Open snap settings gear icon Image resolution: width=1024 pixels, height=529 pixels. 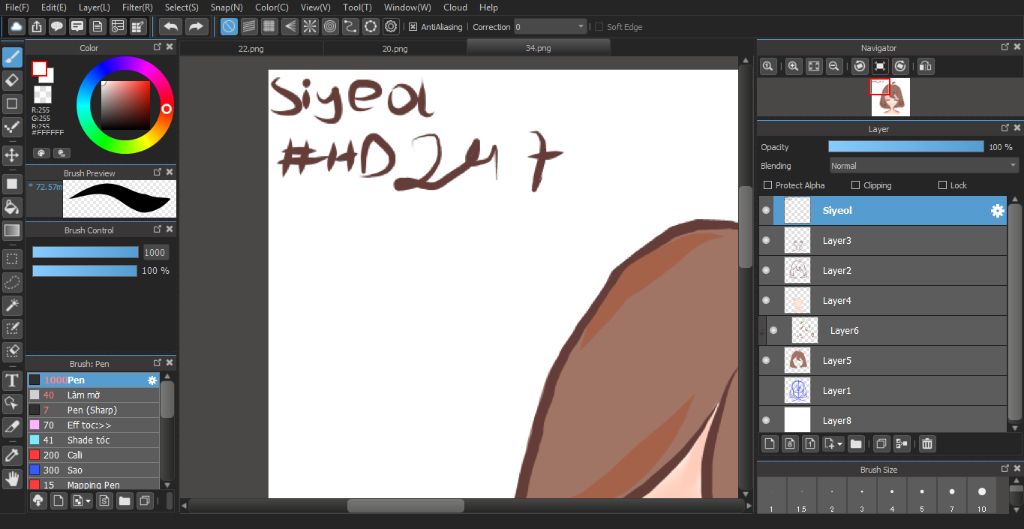pos(391,27)
